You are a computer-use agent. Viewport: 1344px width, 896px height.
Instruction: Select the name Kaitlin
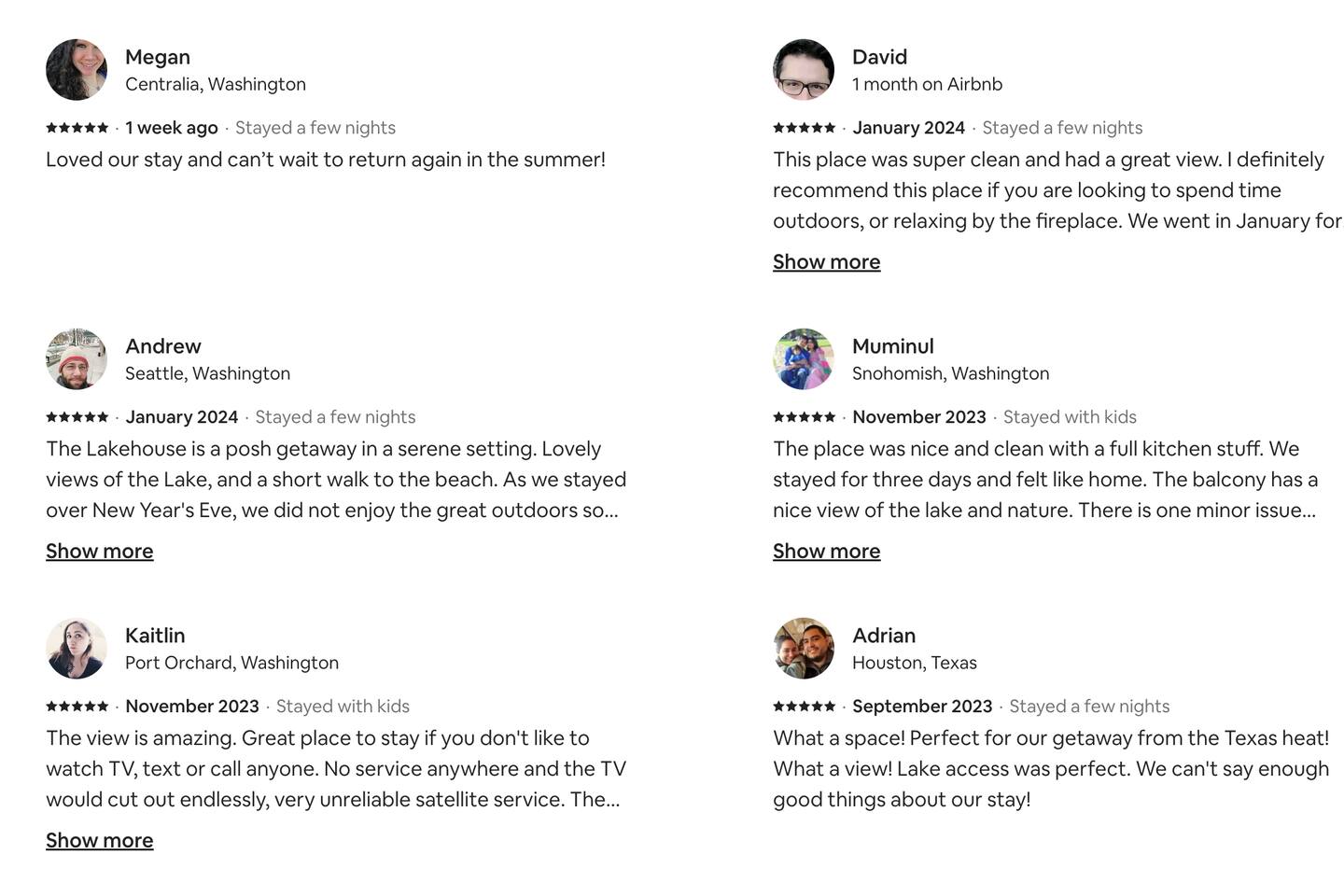coord(155,637)
